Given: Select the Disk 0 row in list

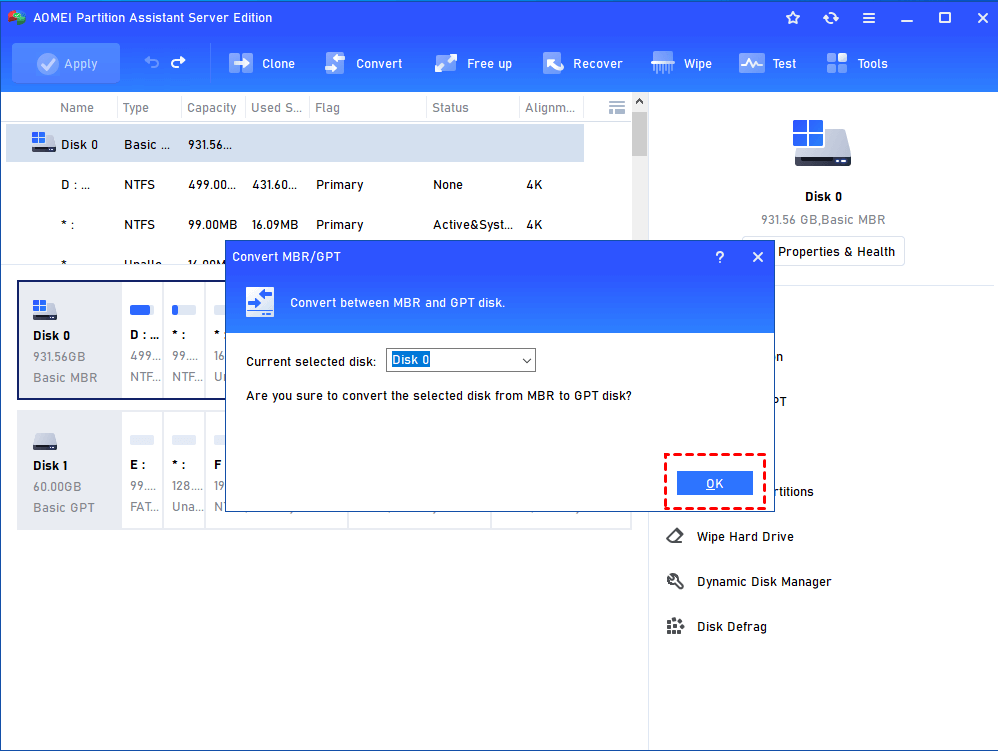Looking at the screenshot, I should (x=295, y=144).
